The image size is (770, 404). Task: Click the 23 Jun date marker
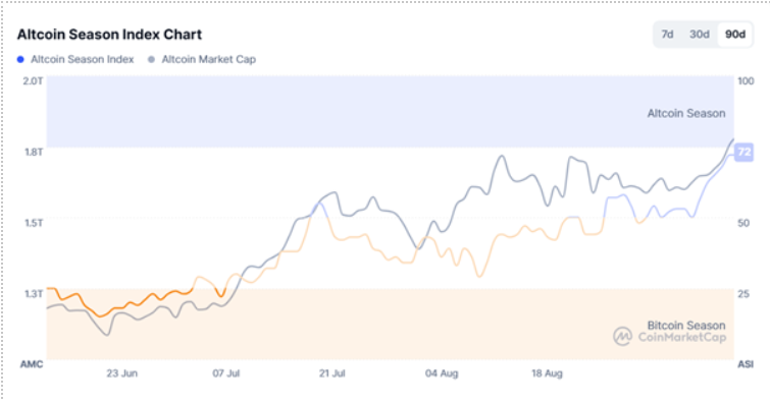pyautogui.click(x=122, y=373)
